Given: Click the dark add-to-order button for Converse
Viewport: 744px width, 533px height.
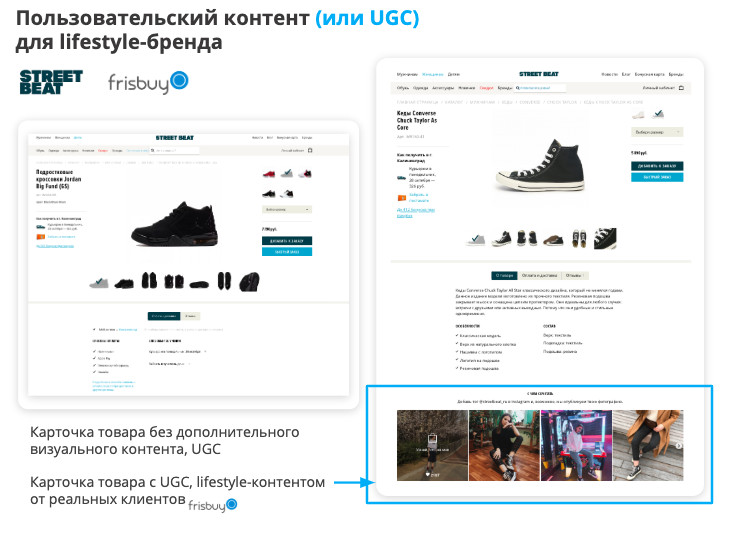Looking at the screenshot, I should (657, 166).
